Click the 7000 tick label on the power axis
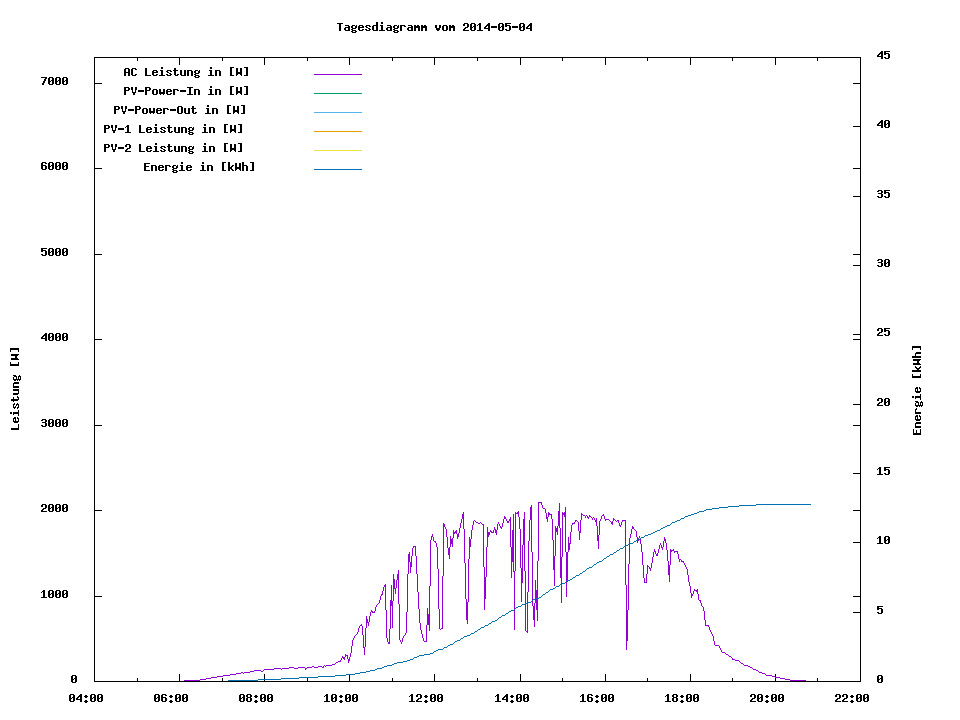The height and width of the screenshot is (720, 960). tap(53, 81)
